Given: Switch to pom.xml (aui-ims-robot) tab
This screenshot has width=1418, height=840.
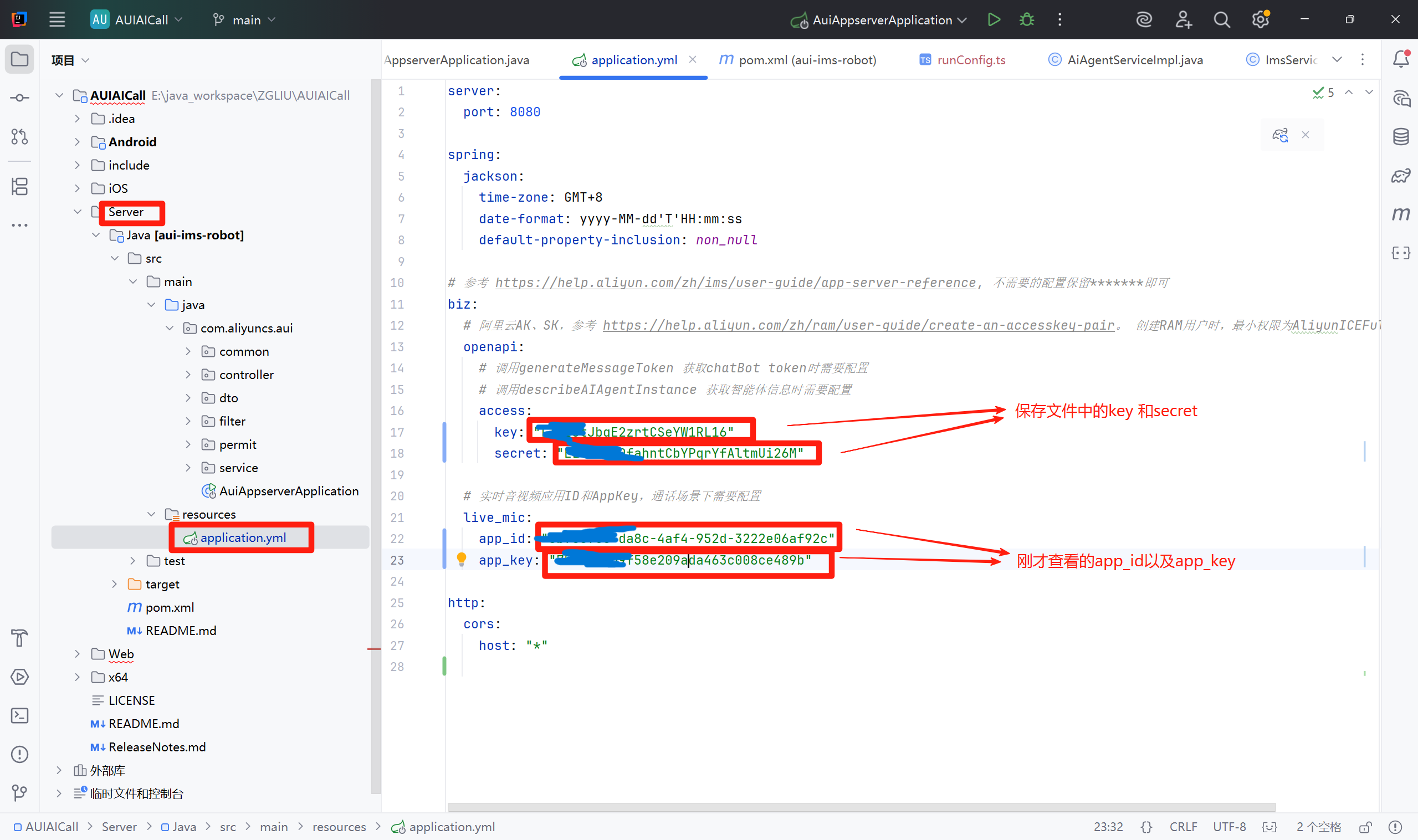Looking at the screenshot, I should click(797, 60).
